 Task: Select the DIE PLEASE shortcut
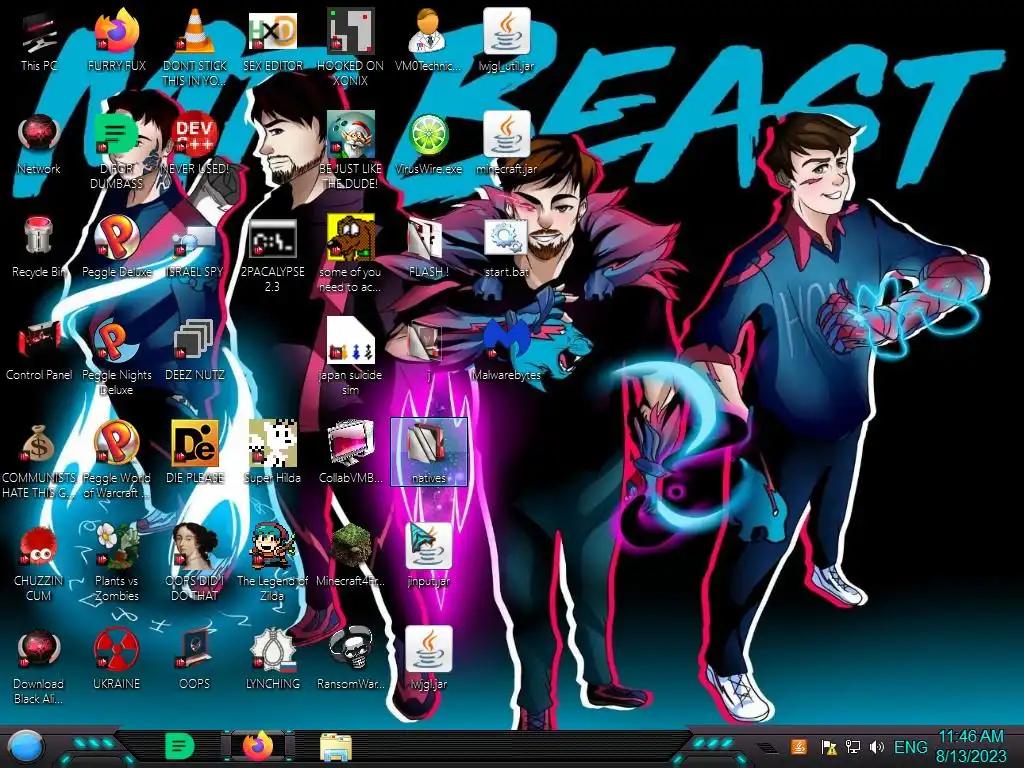tap(195, 454)
